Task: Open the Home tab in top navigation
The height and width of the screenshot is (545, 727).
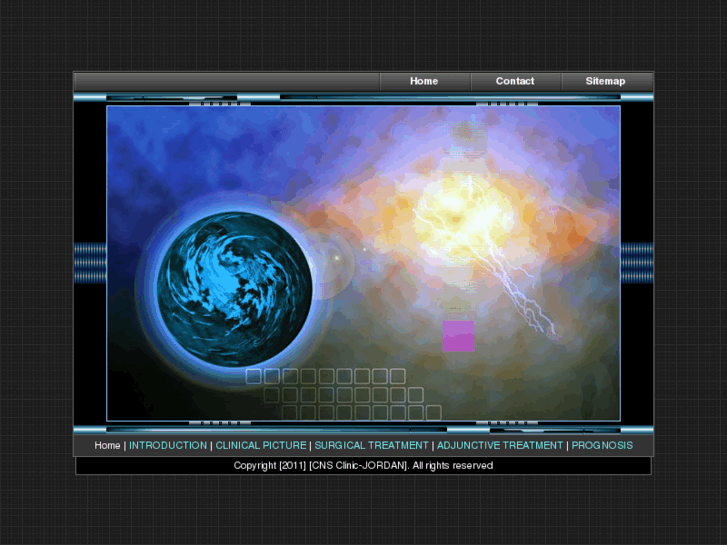Action: [425, 82]
